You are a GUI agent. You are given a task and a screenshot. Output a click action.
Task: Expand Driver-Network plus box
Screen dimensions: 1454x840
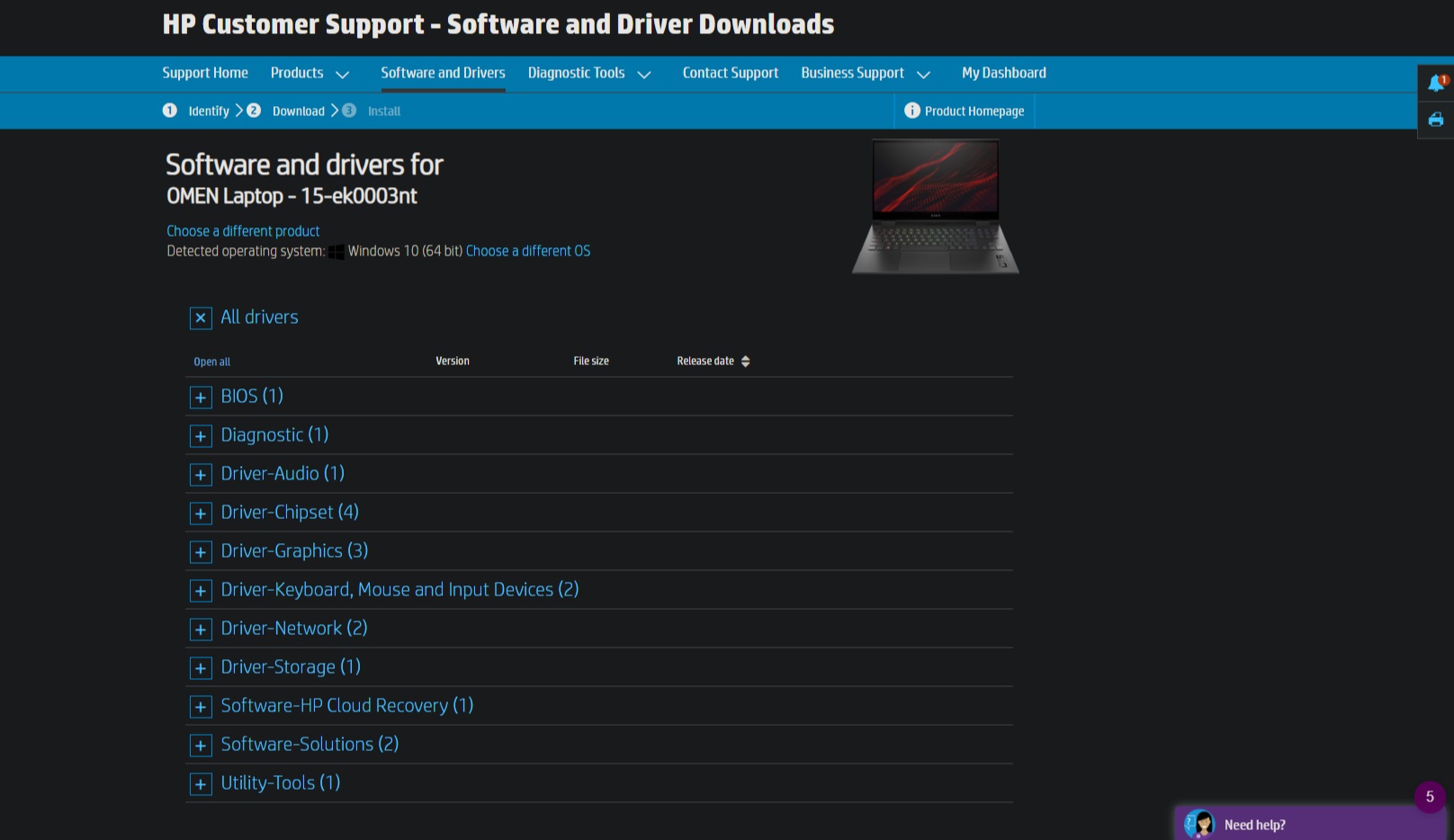201,630
